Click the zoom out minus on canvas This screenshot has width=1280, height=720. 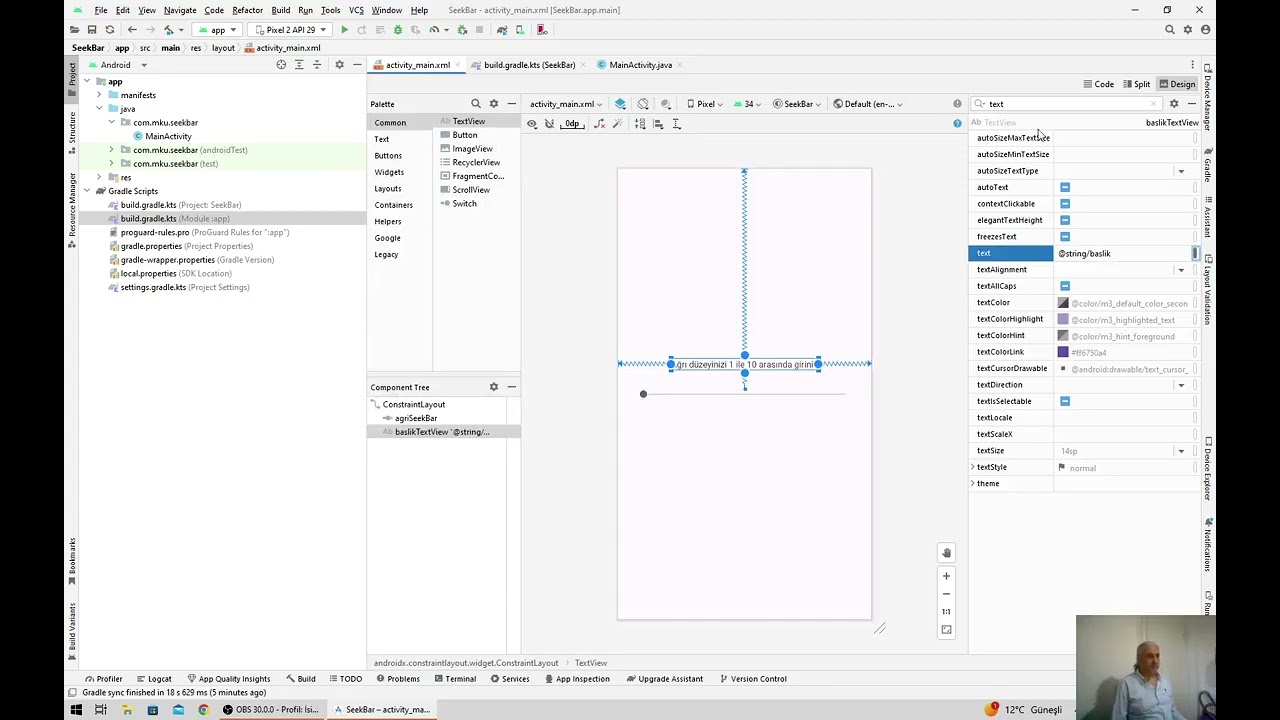(x=946, y=594)
